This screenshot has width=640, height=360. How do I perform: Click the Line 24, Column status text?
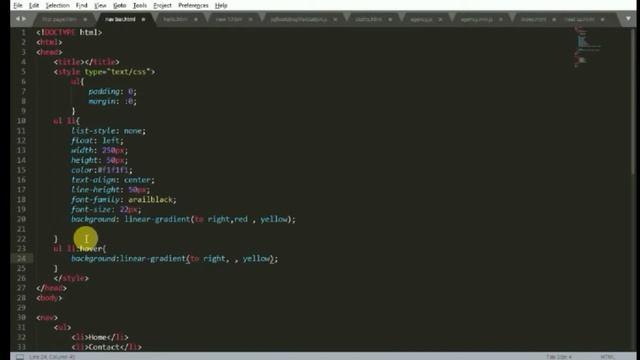coord(52,357)
